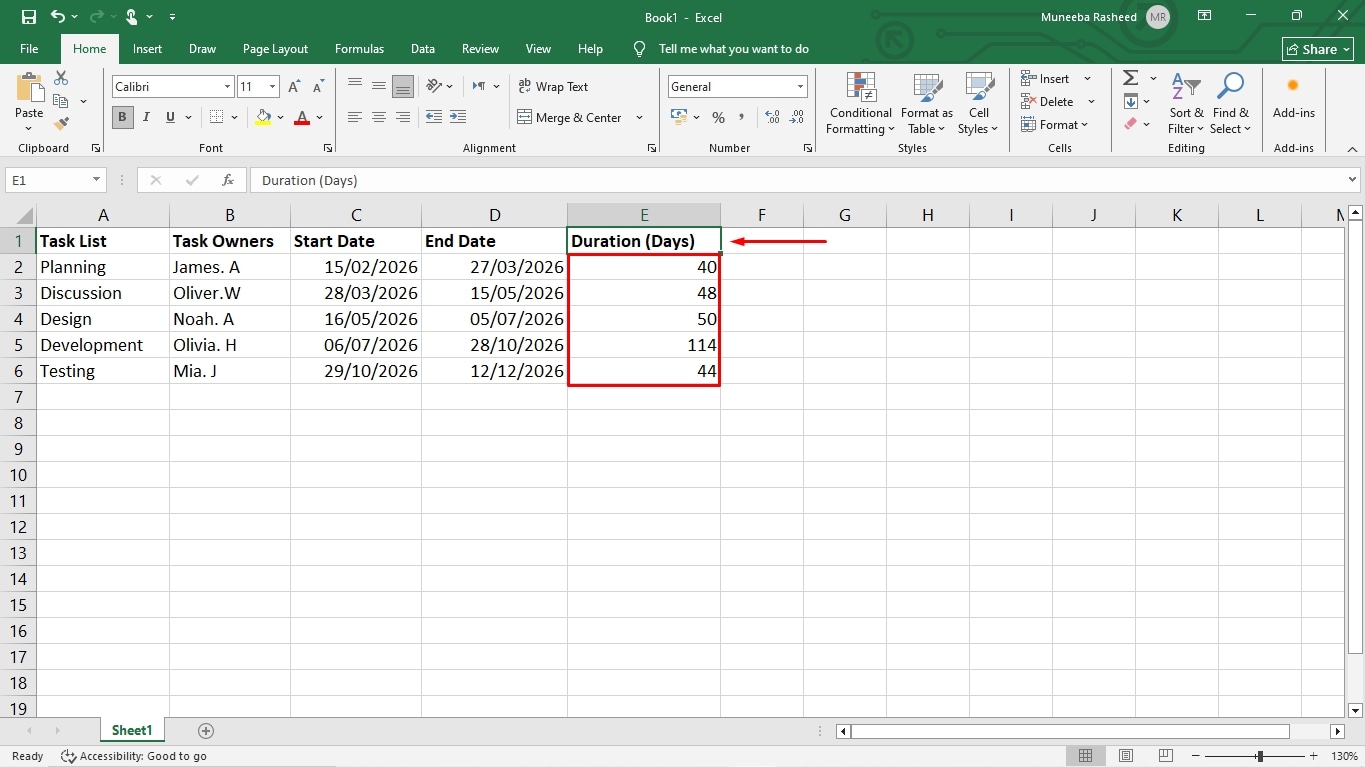Switch to Page Layout view icon
This screenshot has width=1365, height=767.
click(1126, 756)
